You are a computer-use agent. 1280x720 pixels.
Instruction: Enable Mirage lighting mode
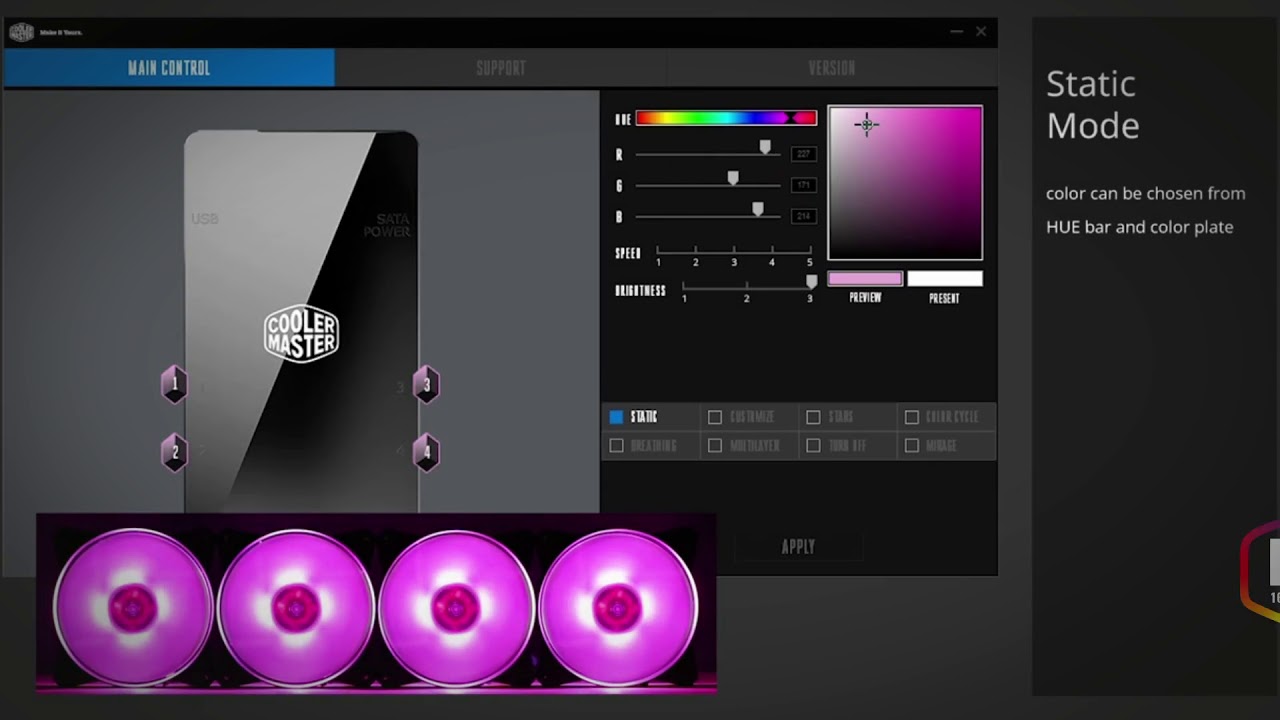tap(912, 446)
